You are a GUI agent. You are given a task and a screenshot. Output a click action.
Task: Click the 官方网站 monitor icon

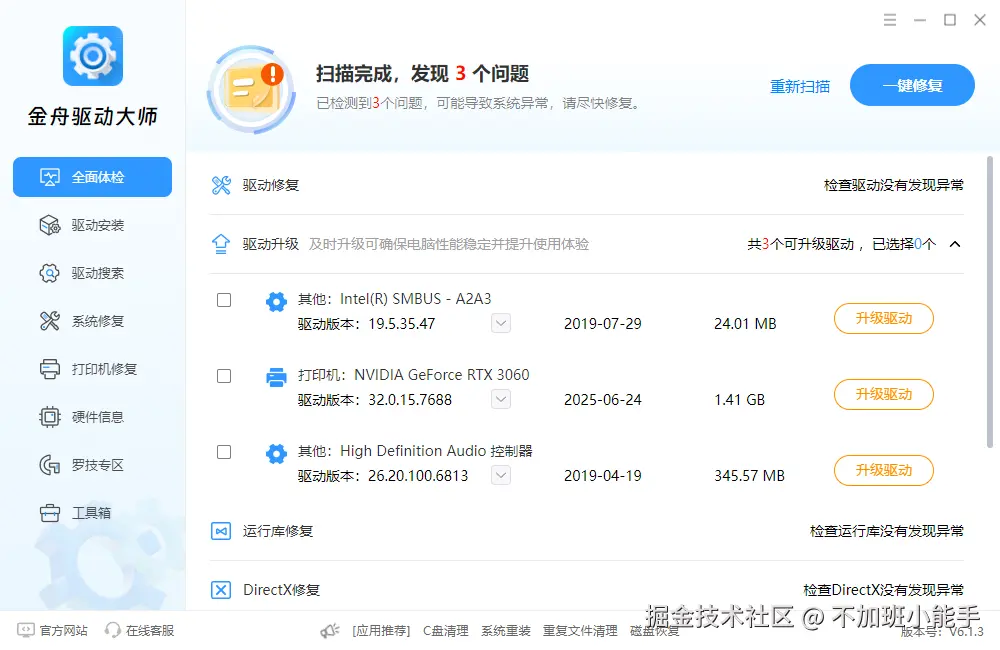coord(26,631)
